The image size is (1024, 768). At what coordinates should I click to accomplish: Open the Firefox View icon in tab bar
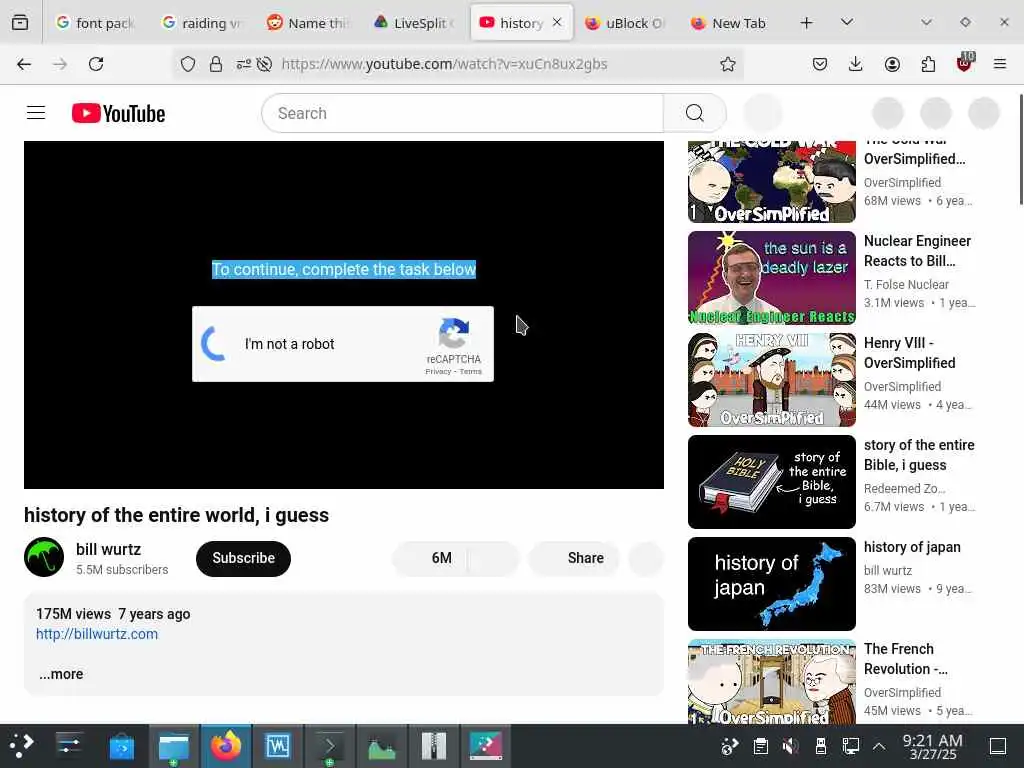(x=20, y=23)
